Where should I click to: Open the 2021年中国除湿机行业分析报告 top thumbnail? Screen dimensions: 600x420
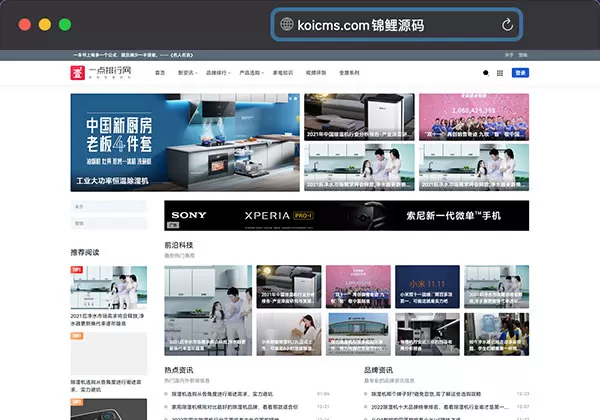pyautogui.click(x=359, y=117)
